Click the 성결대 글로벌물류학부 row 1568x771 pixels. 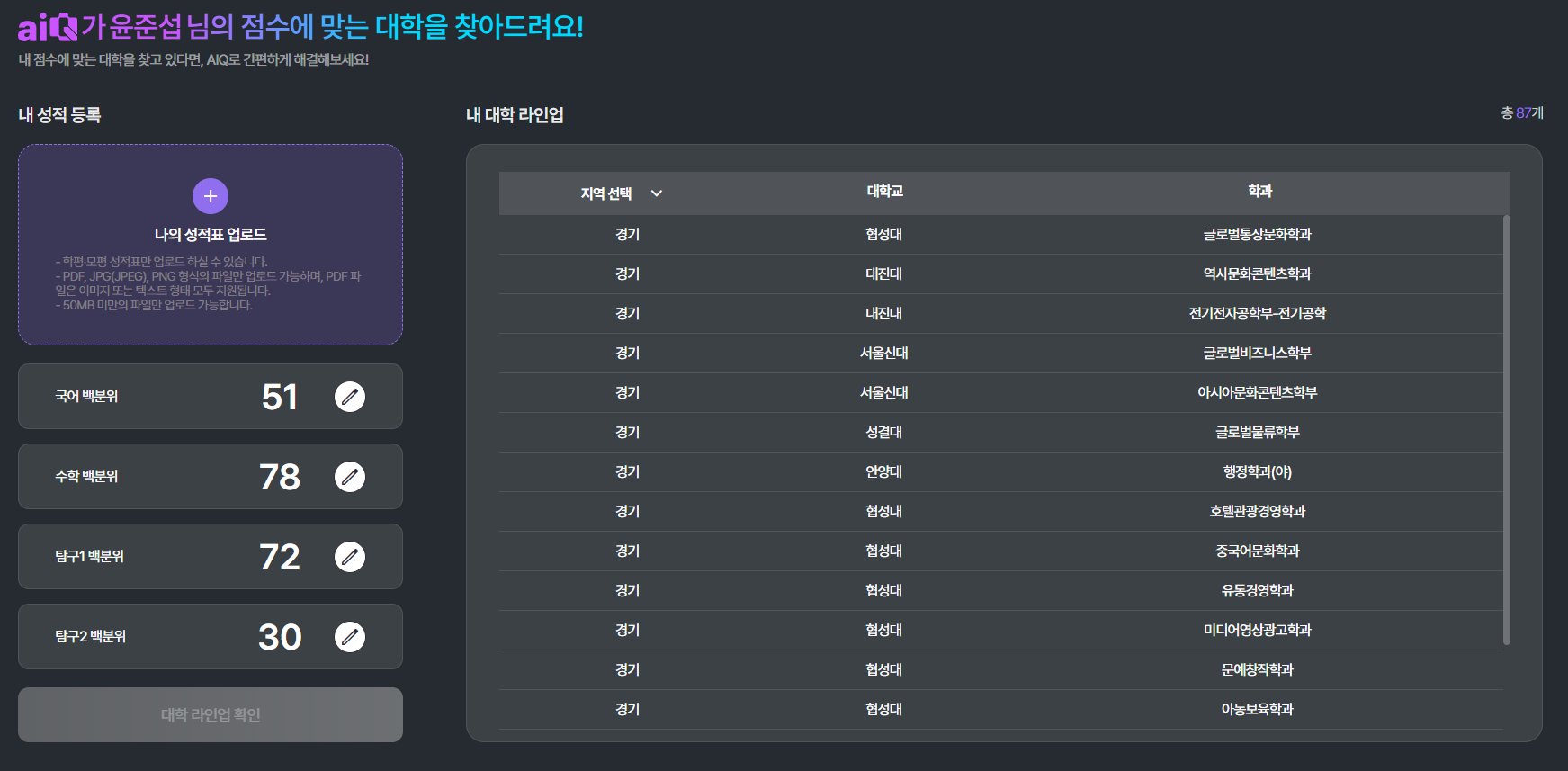(x=1000, y=433)
